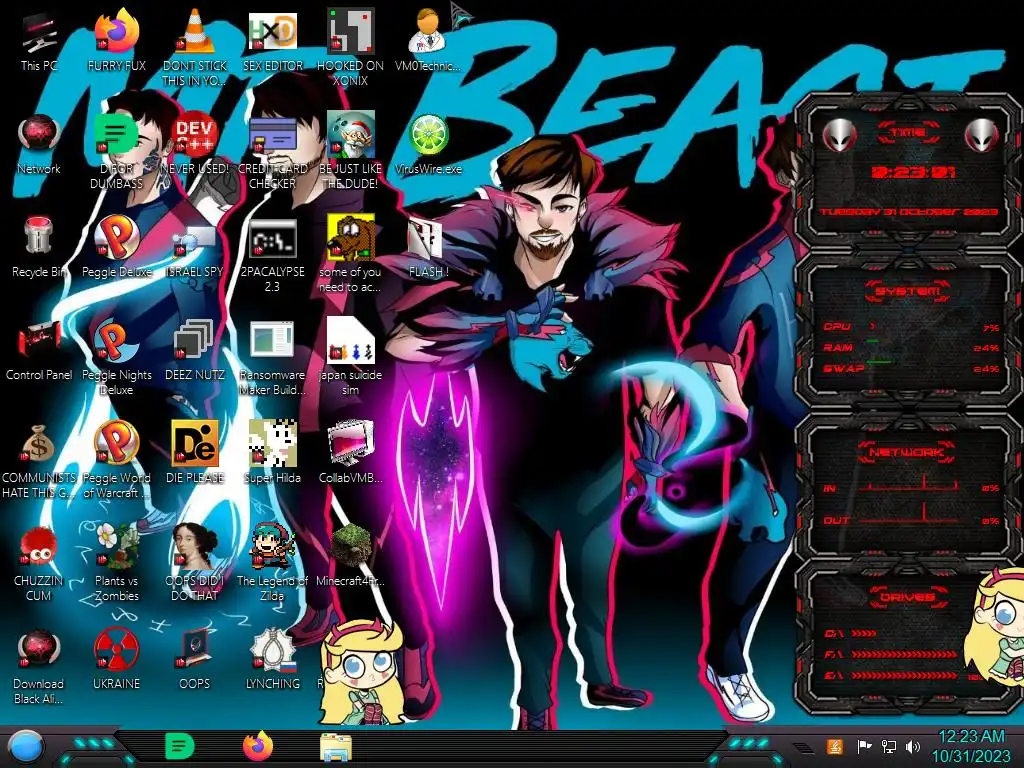Click the left alien head on TIME widget
This screenshot has height=768, width=1024.
click(839, 136)
